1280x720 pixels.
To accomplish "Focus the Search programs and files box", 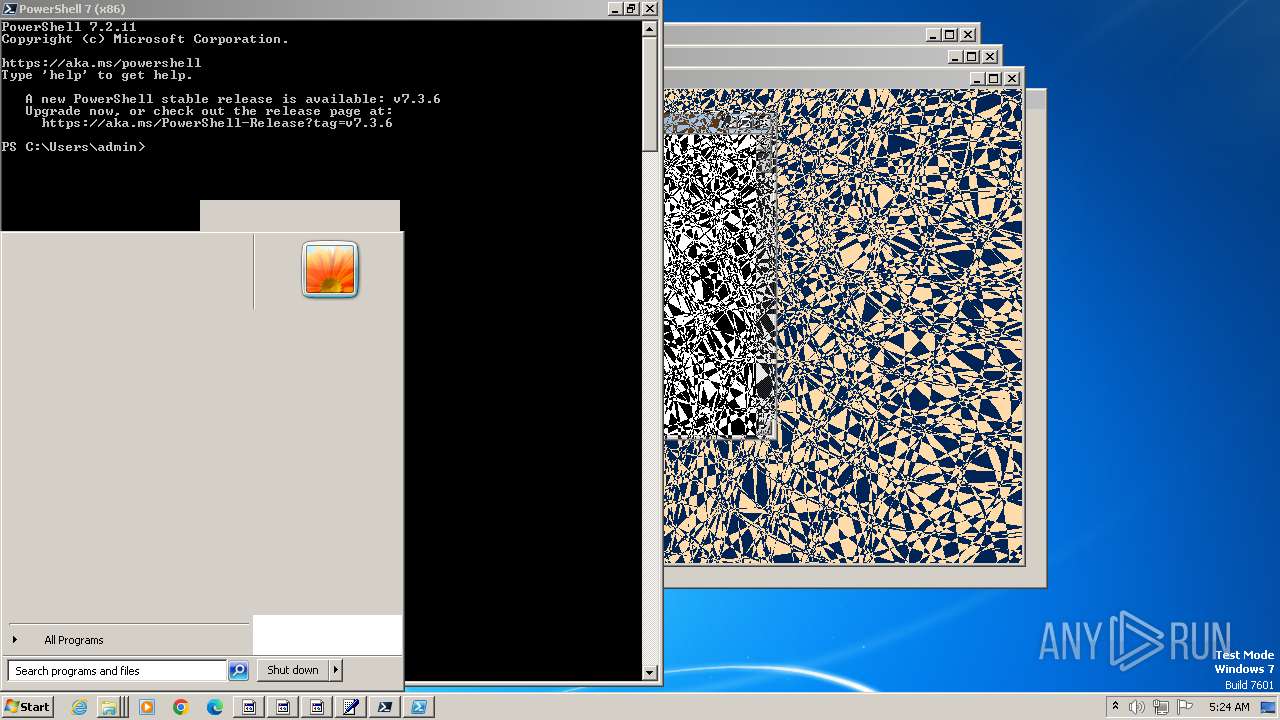I will [117, 671].
